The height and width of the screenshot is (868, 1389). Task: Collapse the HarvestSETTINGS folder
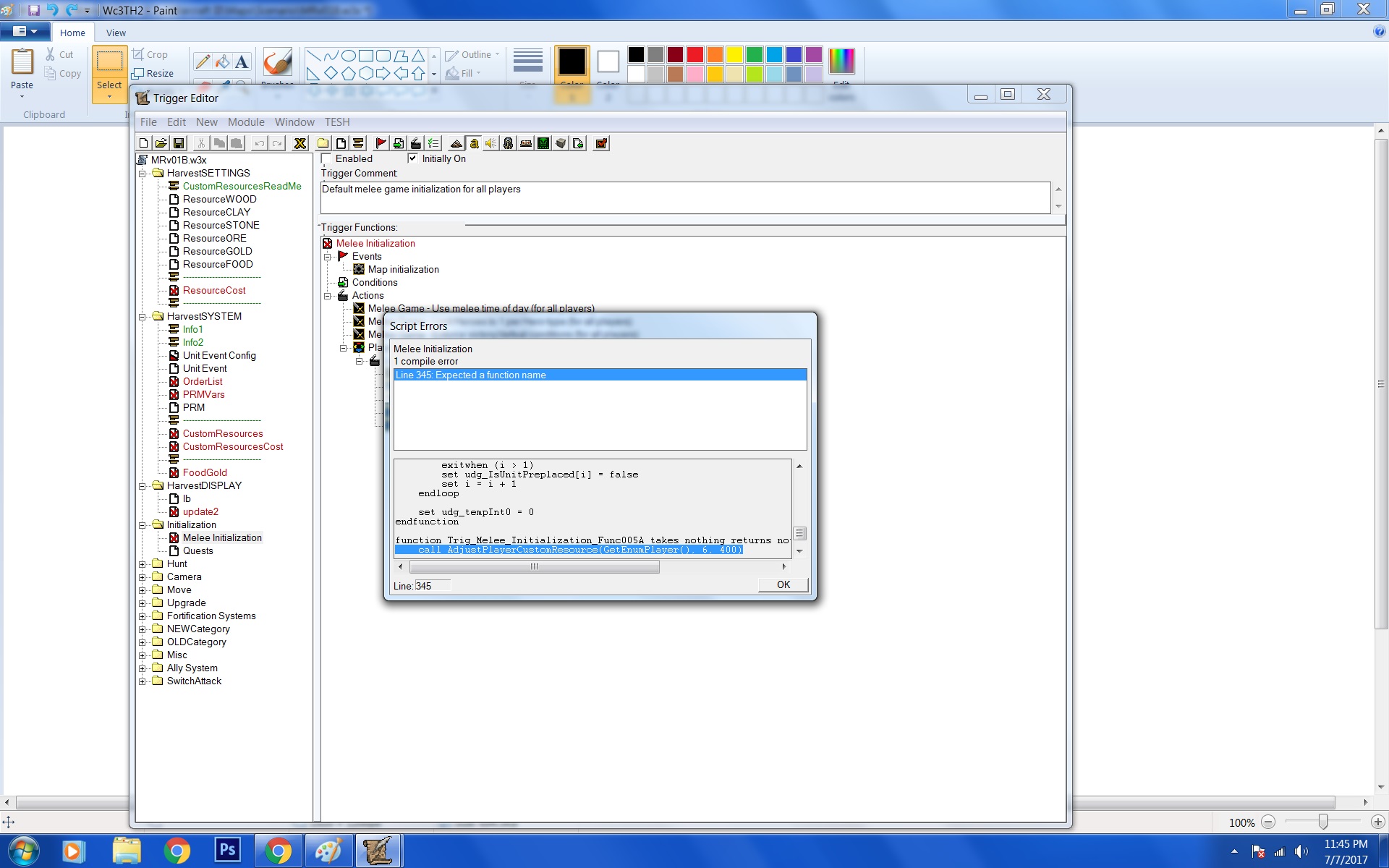click(143, 174)
